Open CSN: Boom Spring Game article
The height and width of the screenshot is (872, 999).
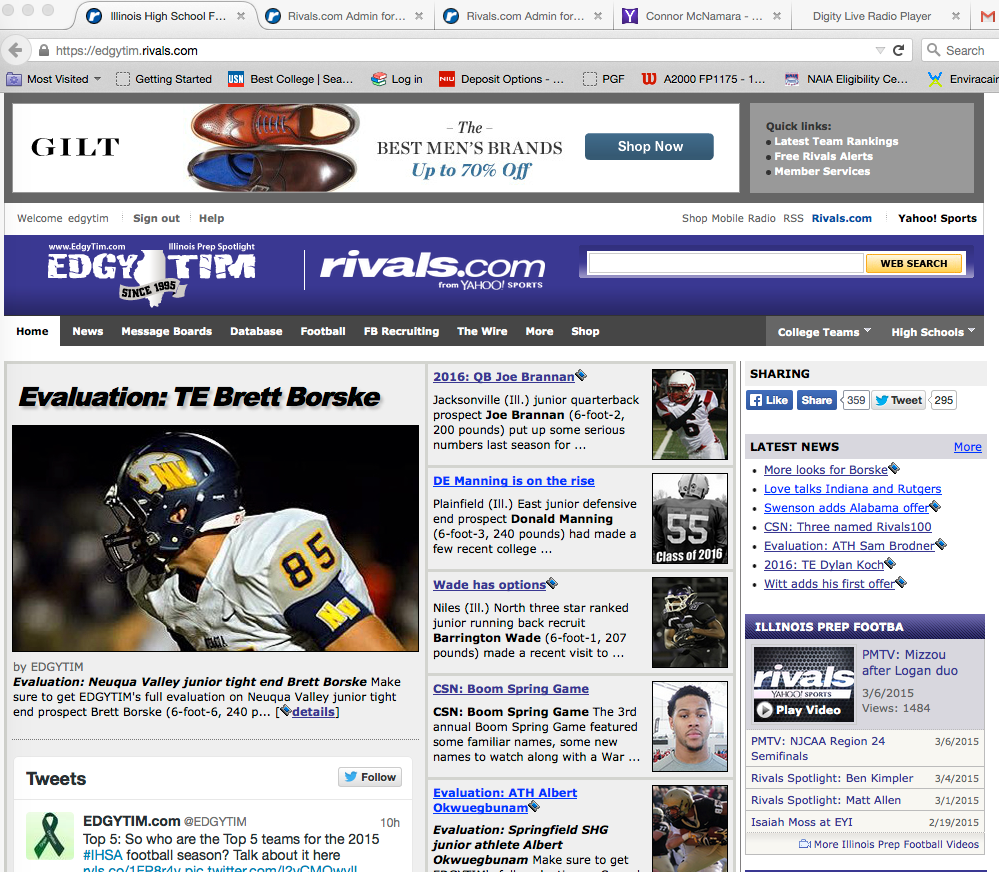511,689
